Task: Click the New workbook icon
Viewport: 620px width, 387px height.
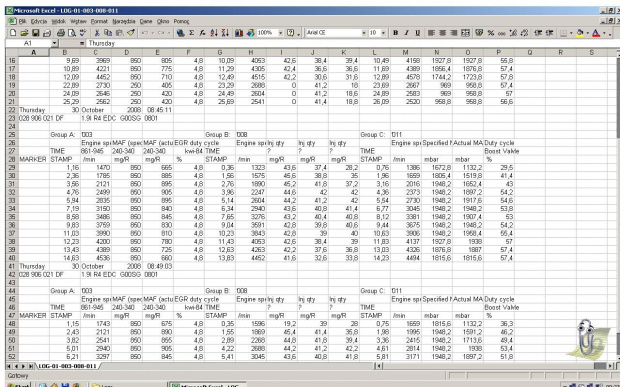Action: coord(13,33)
